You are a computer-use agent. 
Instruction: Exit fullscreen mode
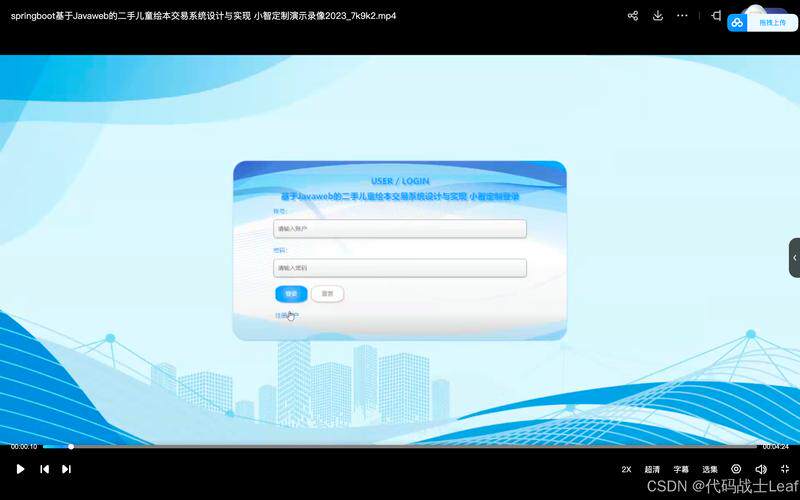[x=785, y=469]
